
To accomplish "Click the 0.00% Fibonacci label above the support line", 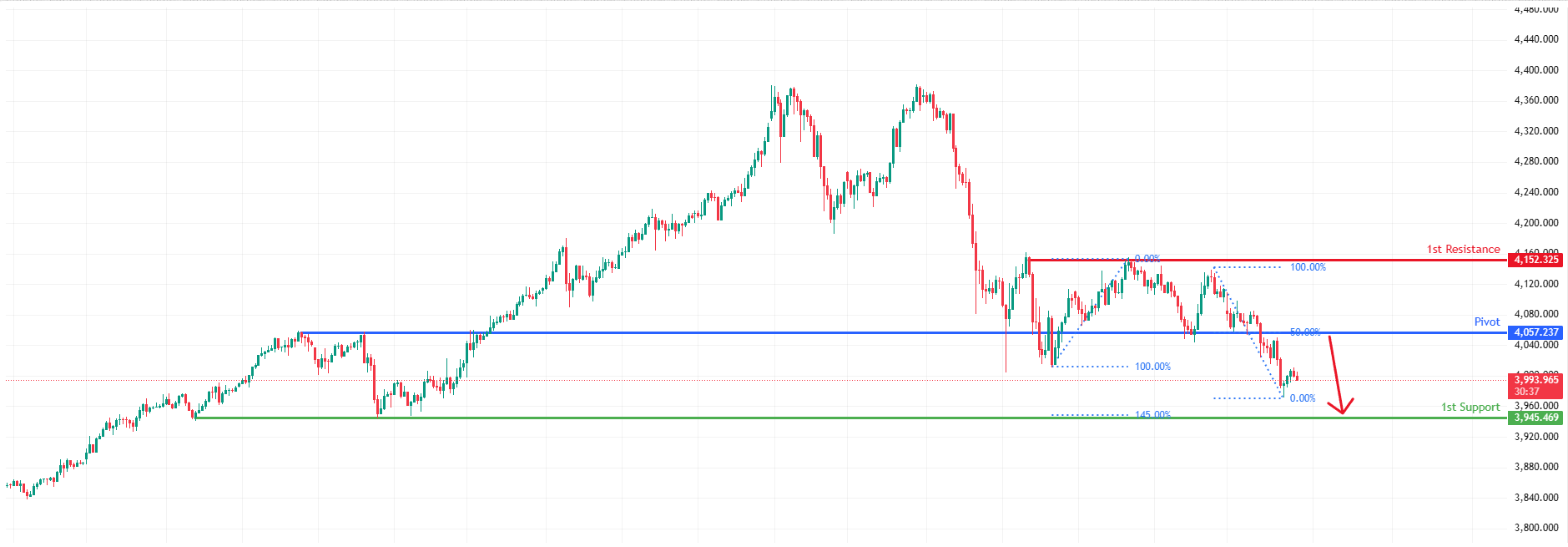I will (x=1302, y=398).
